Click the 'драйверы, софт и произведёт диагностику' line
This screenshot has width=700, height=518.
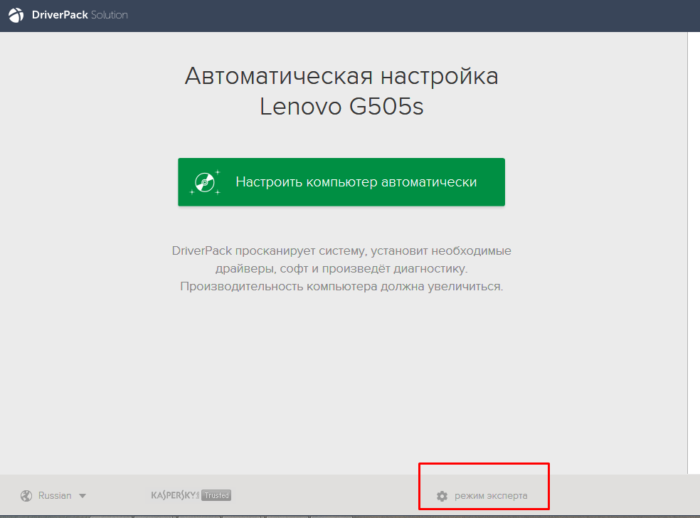pyautogui.click(x=342, y=269)
